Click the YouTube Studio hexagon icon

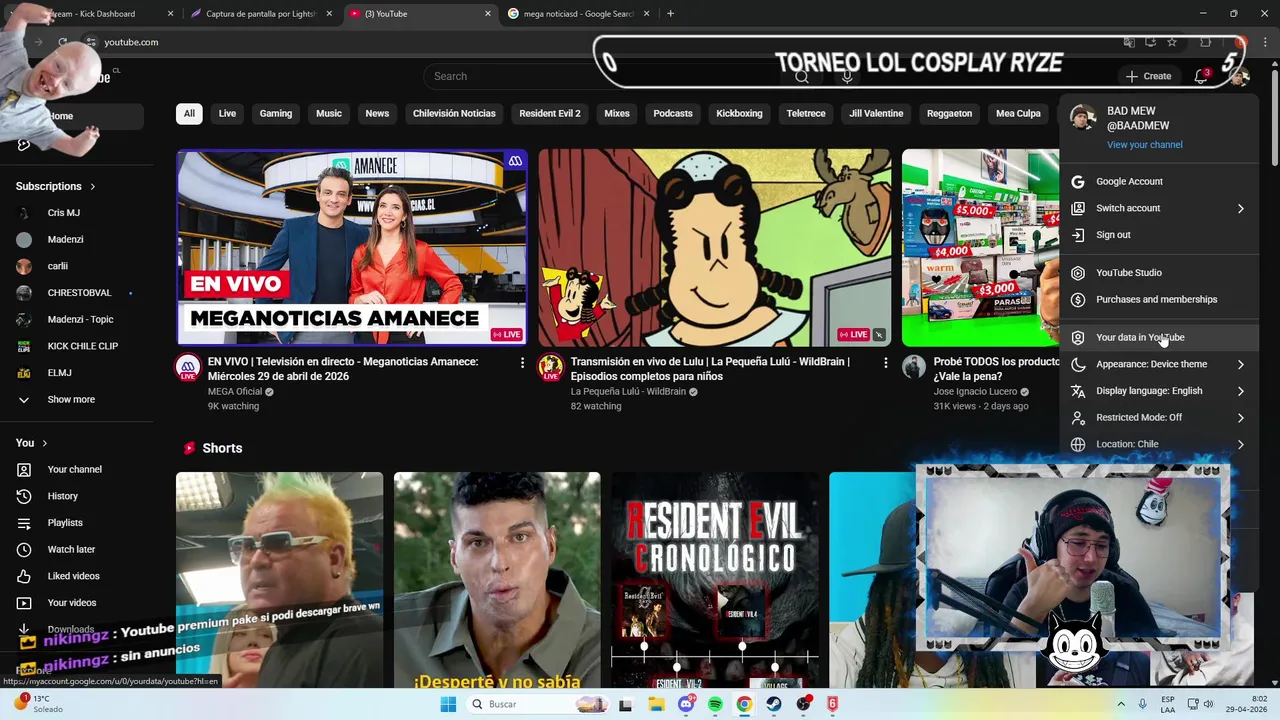coord(1078,272)
